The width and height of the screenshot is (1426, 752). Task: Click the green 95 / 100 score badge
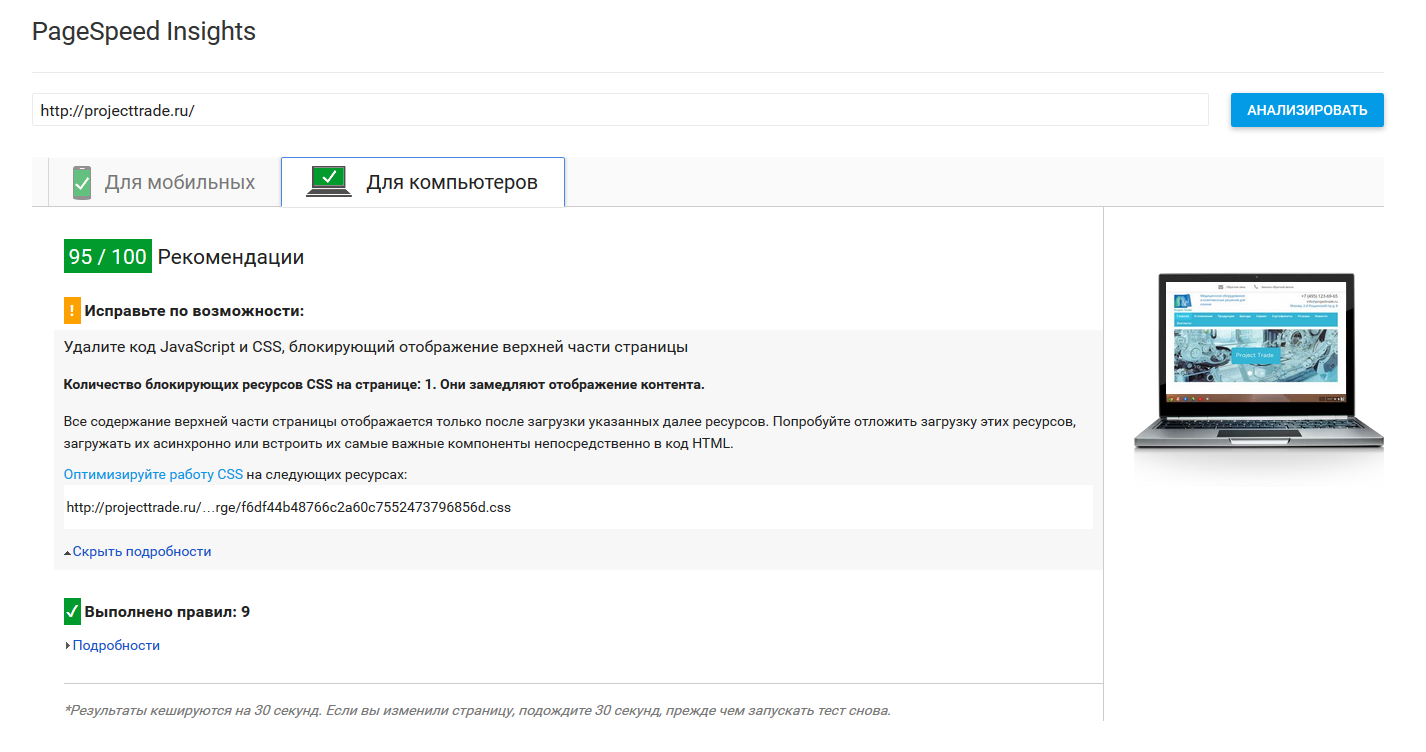coord(108,257)
